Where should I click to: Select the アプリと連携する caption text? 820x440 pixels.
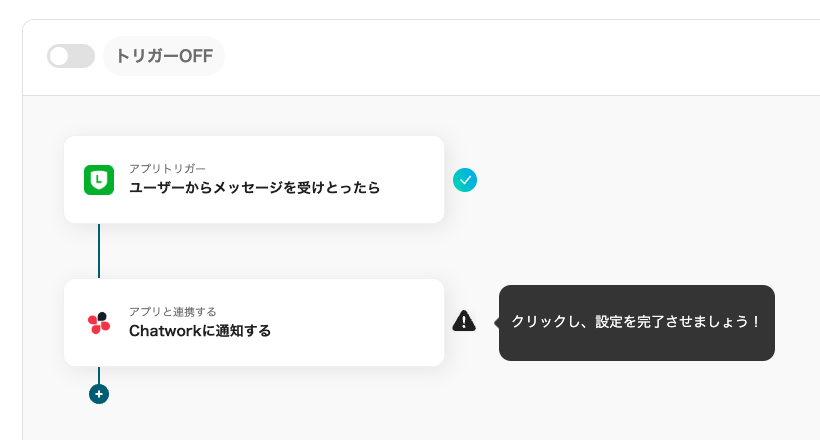pyautogui.click(x=173, y=311)
